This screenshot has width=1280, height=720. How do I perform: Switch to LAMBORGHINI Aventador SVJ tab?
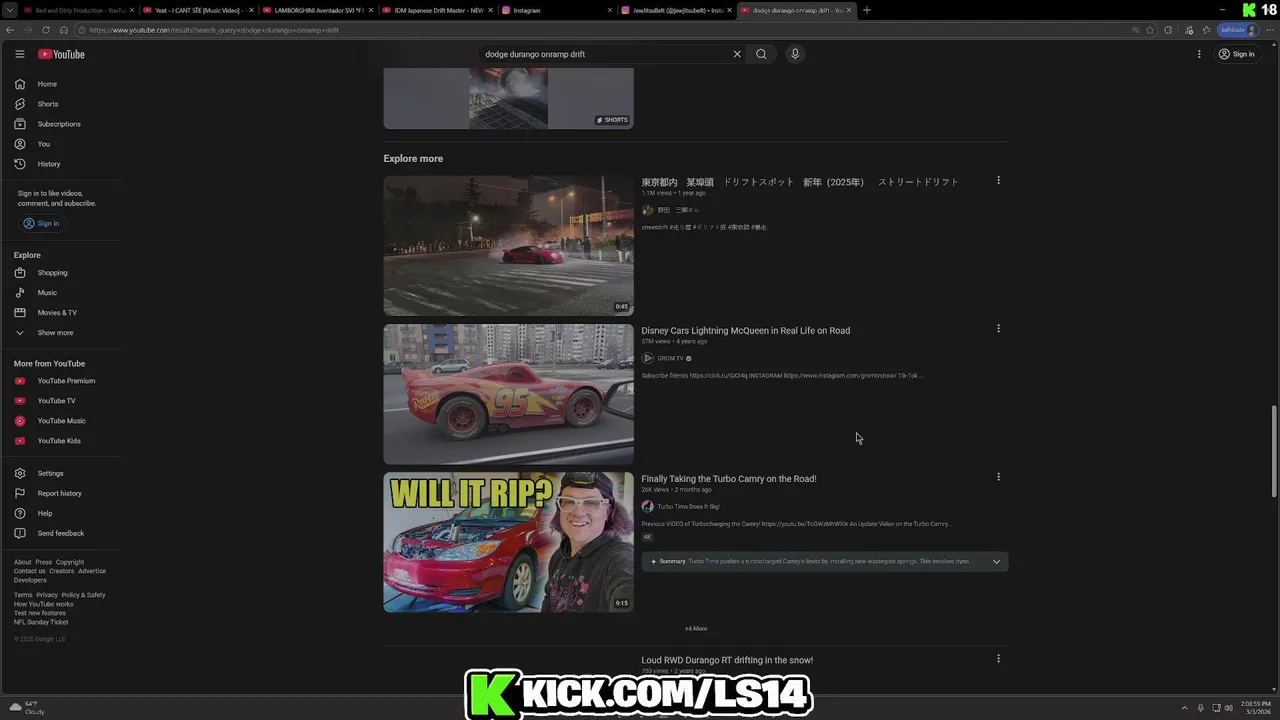(x=317, y=10)
